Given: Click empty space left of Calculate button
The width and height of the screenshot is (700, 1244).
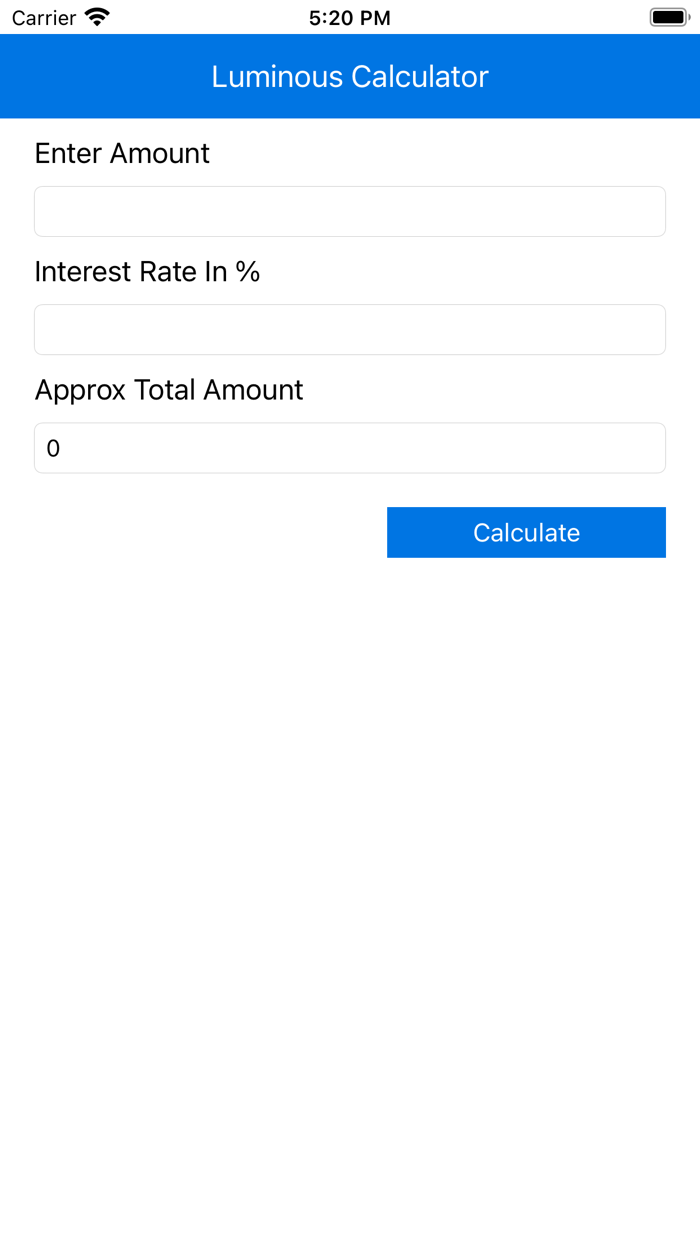Looking at the screenshot, I should (200, 532).
